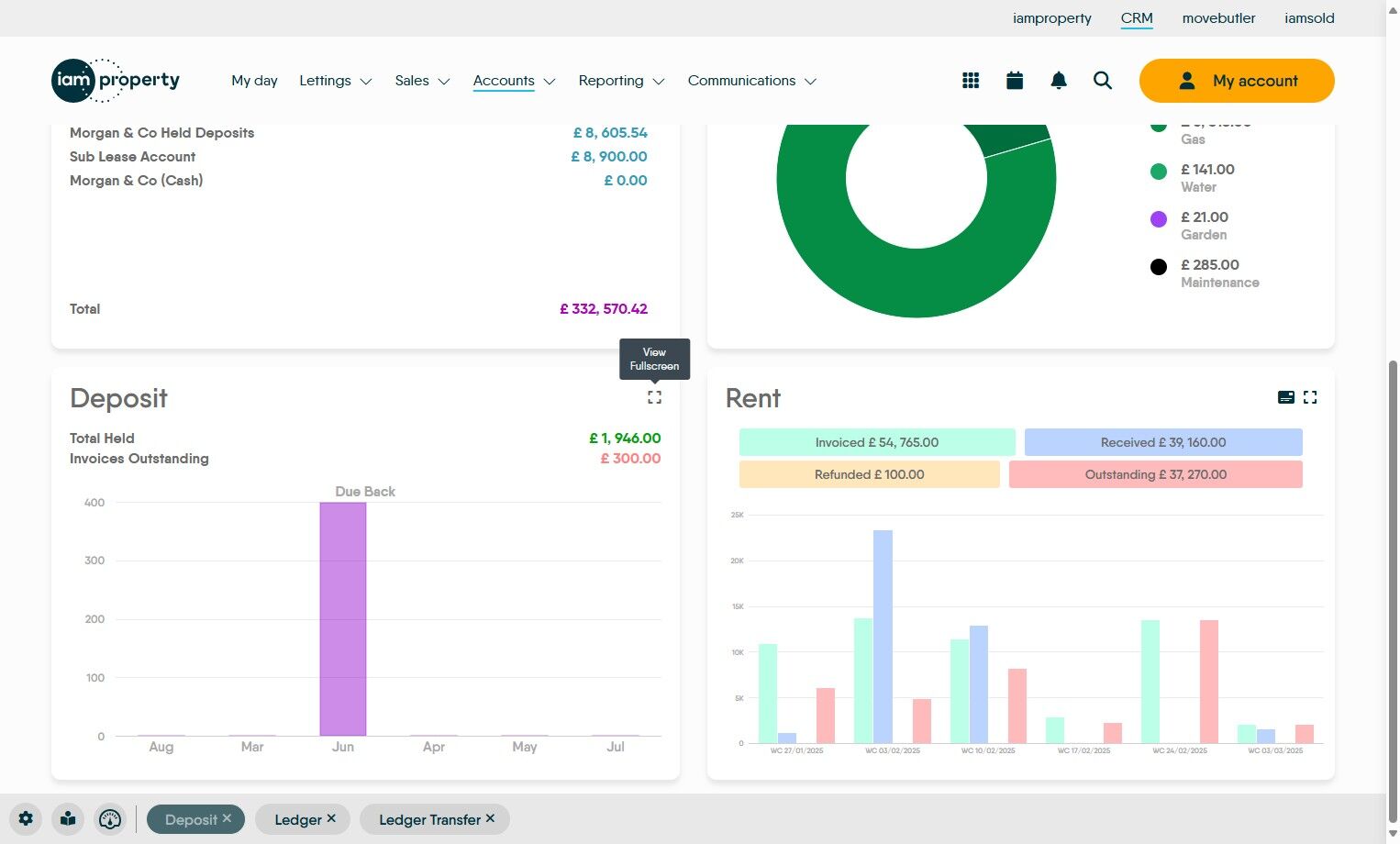Screen dimensions: 1400x844
Task: View the Deposit panel fullscreen
Action: click(654, 397)
